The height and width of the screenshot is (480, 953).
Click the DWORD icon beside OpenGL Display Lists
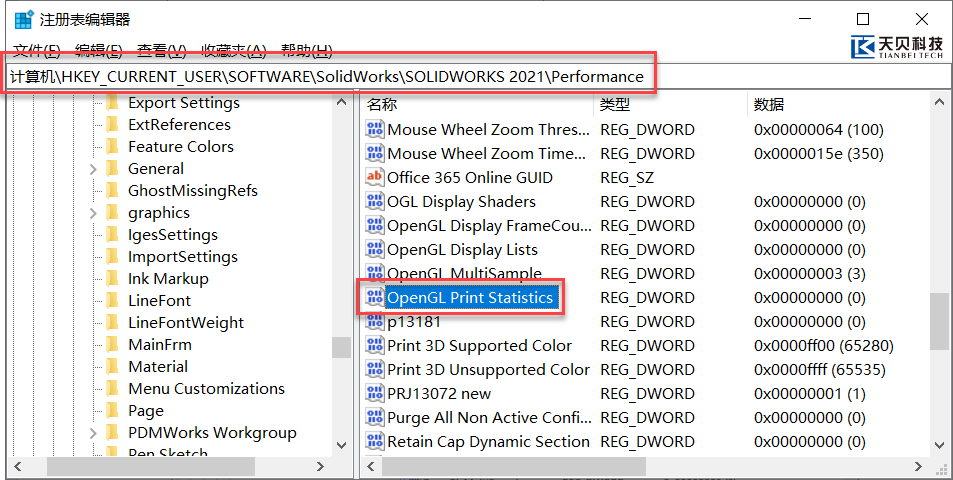click(x=374, y=250)
